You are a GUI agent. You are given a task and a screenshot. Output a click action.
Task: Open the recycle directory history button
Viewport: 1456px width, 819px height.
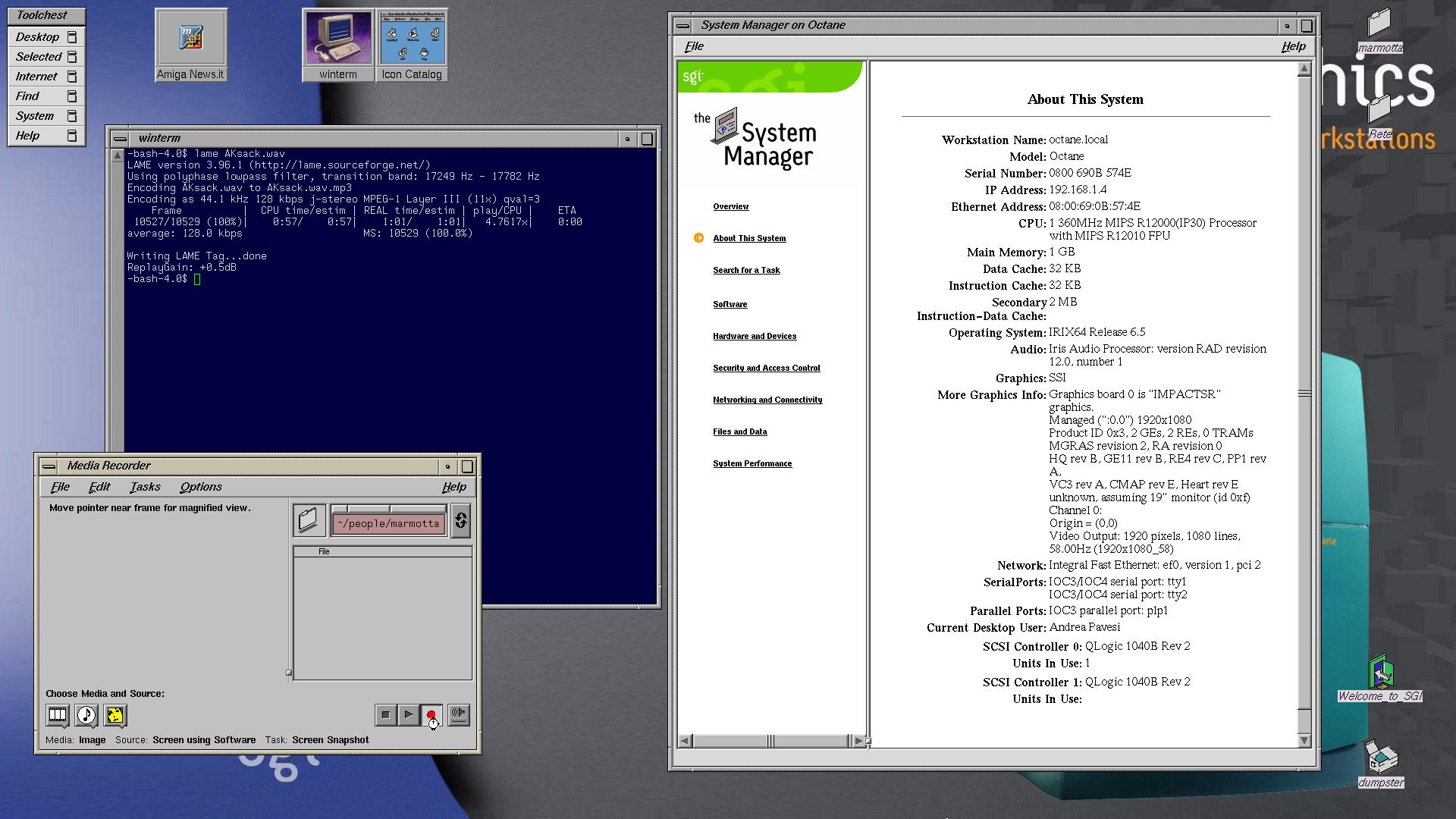(460, 520)
